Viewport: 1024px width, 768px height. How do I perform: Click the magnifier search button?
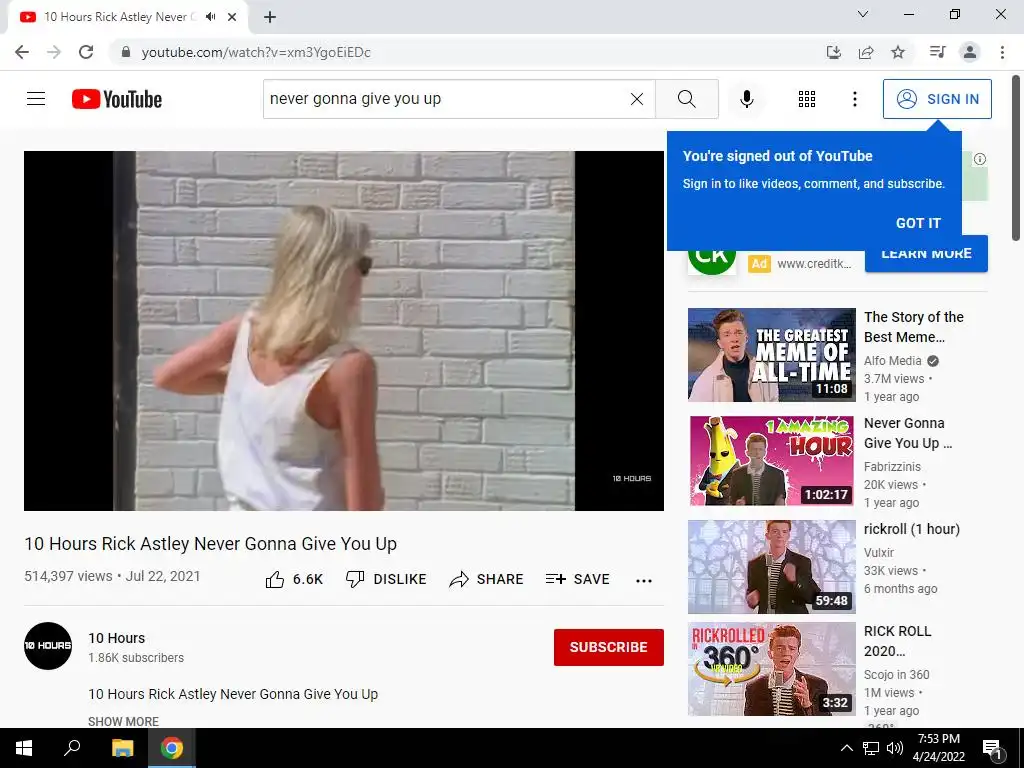(x=686, y=99)
